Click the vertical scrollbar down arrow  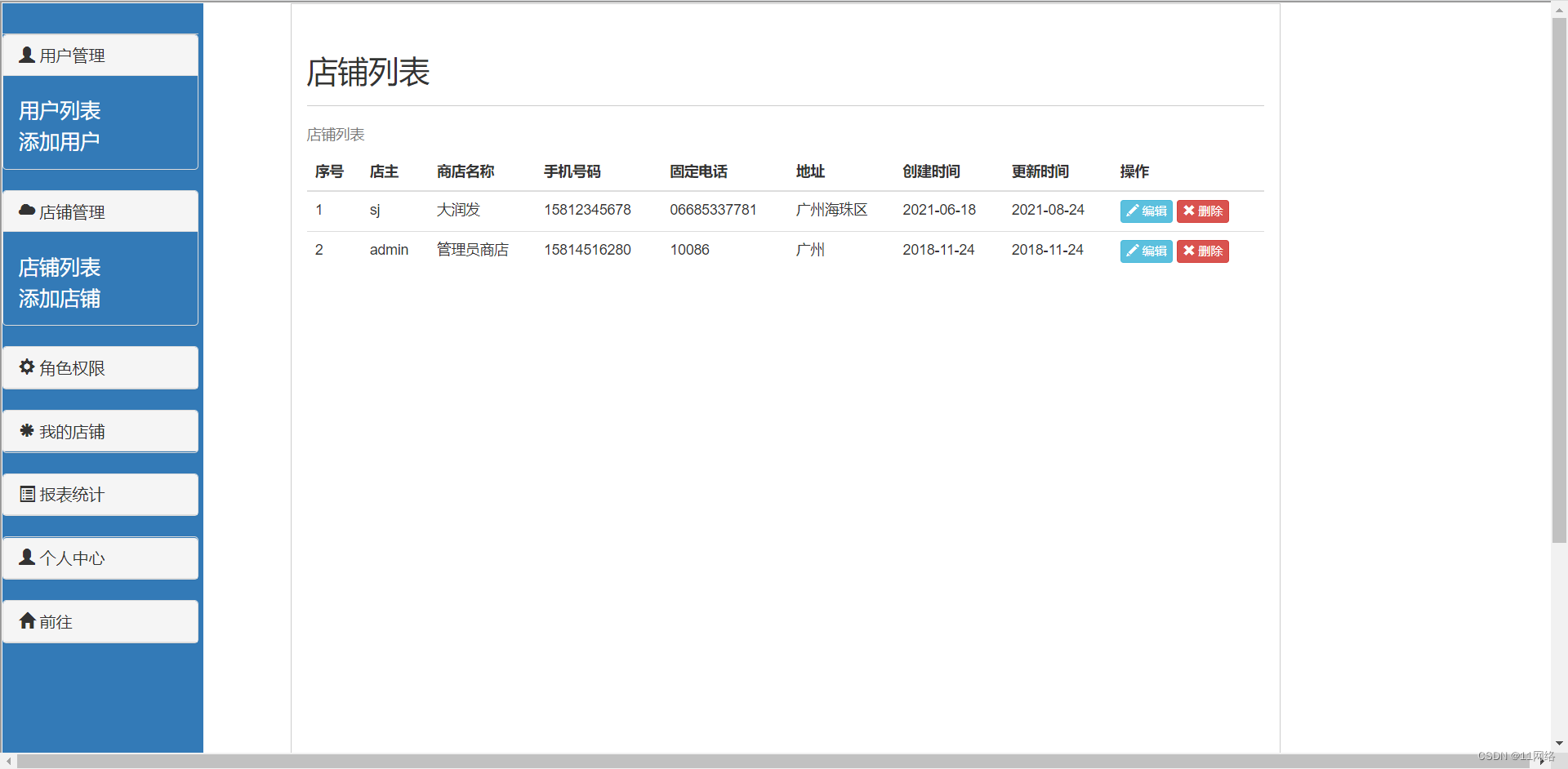pos(1559,744)
